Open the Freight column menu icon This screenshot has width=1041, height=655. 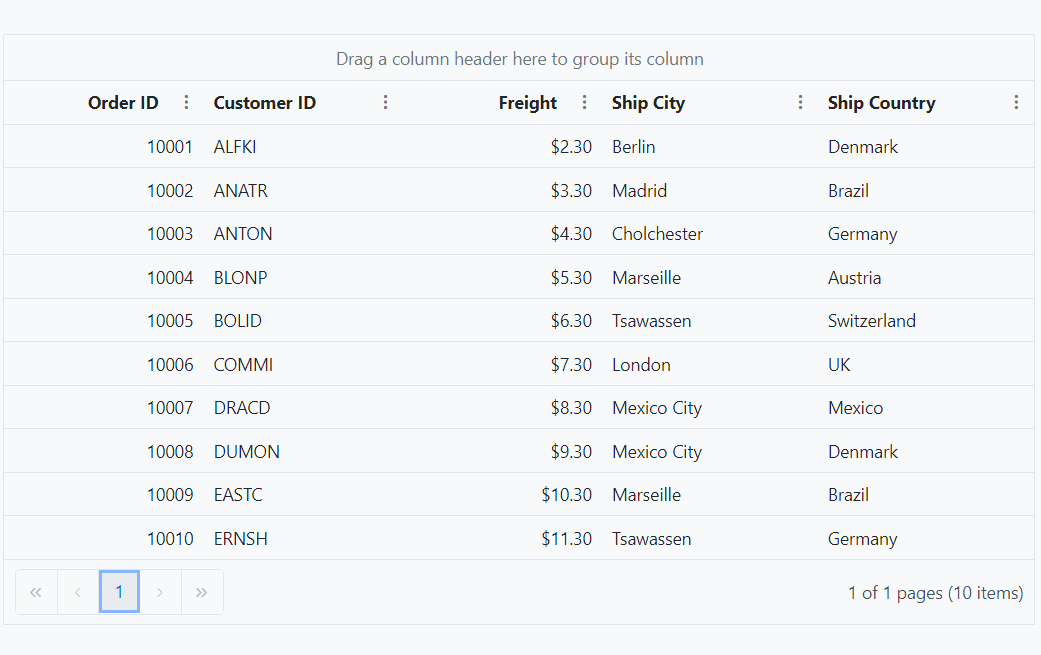tap(585, 102)
